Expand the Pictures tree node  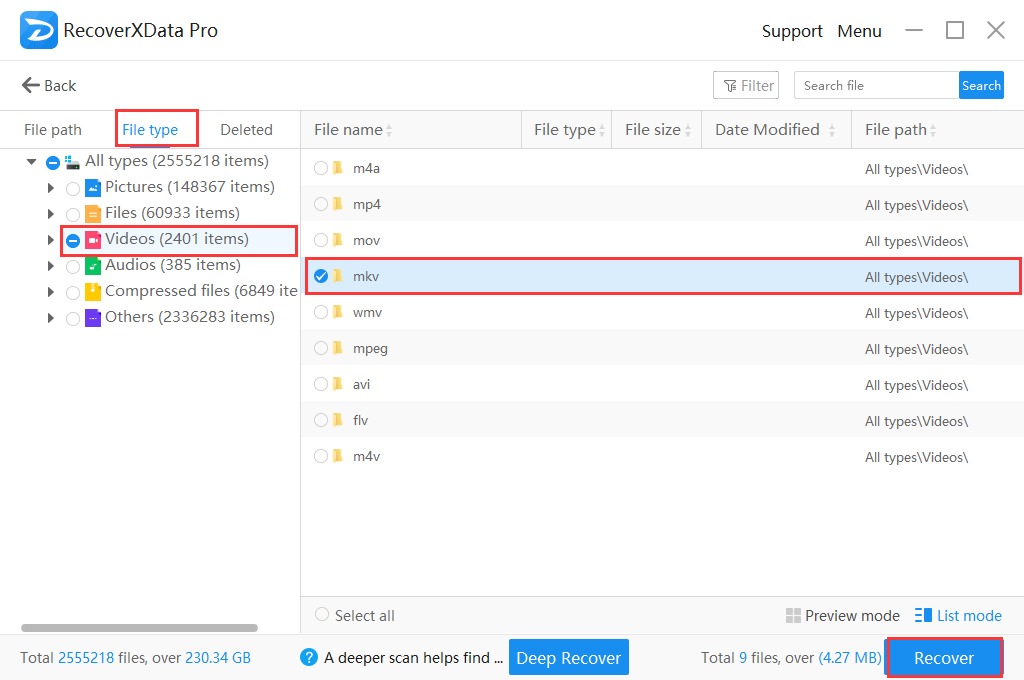(x=51, y=188)
